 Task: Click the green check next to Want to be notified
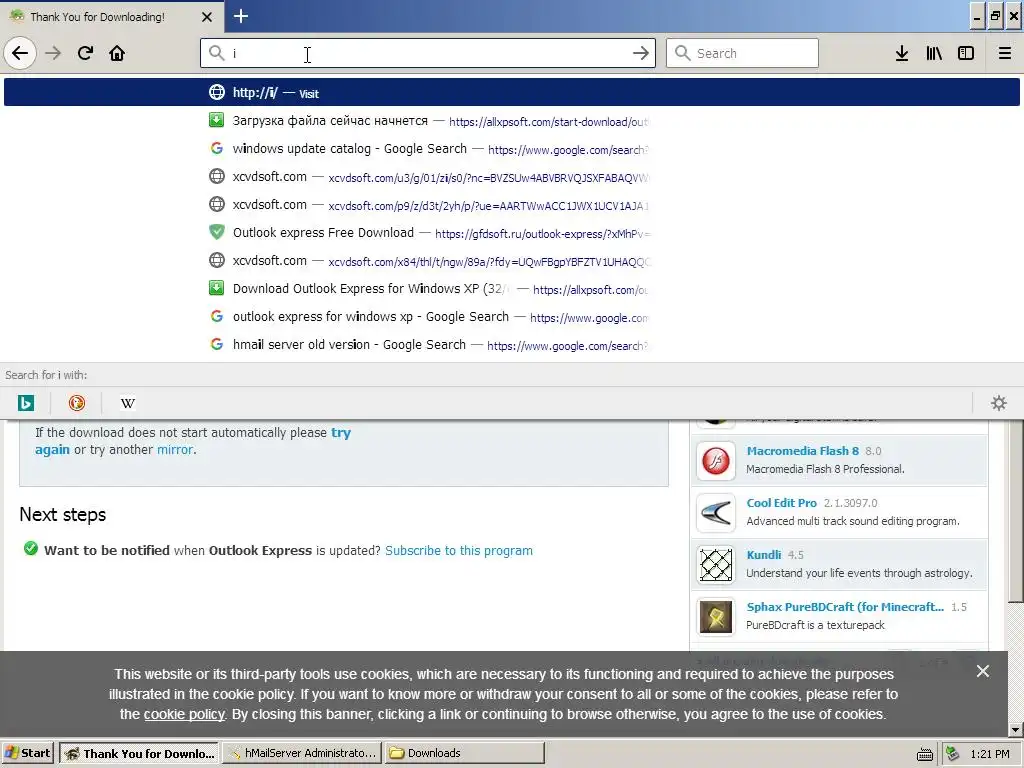coord(30,549)
